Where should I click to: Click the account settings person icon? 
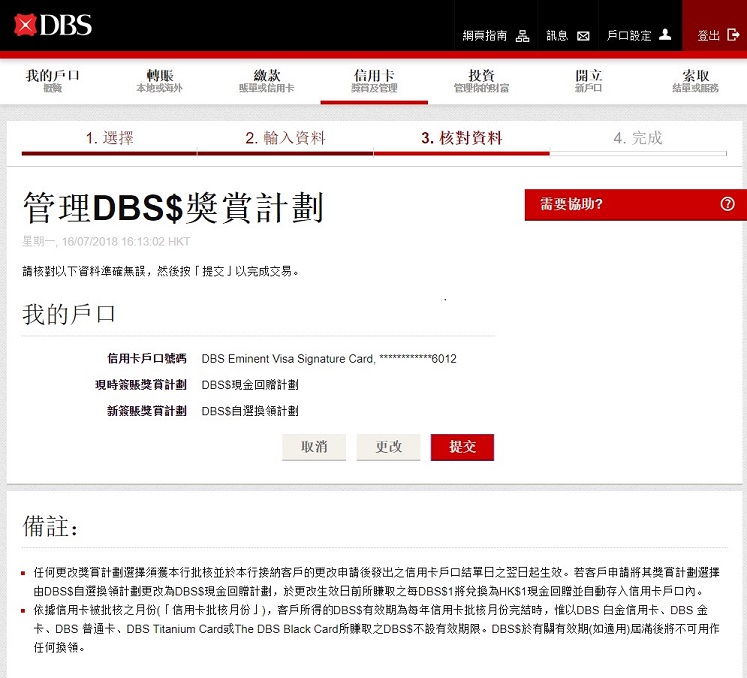666,35
